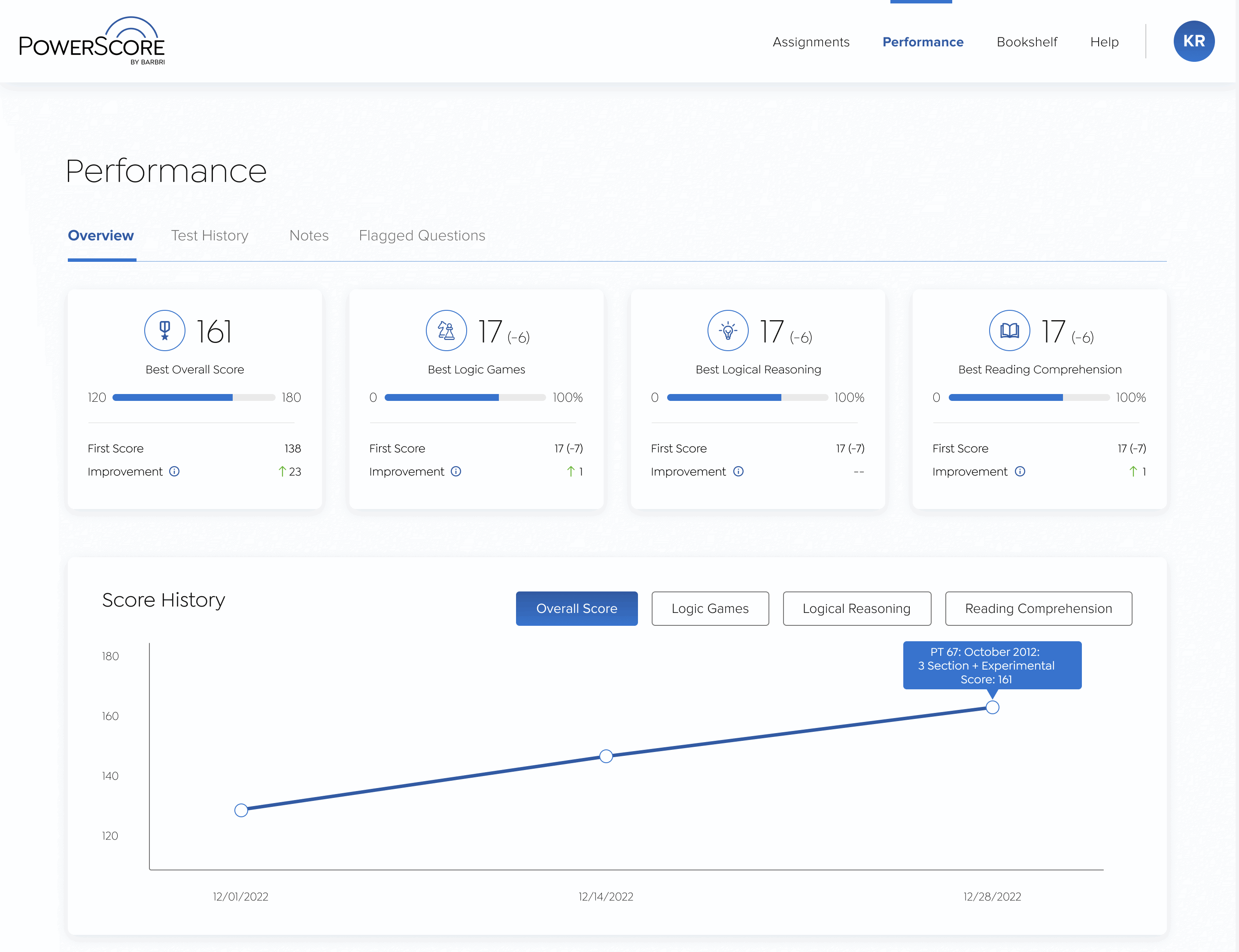
Task: Click the green arrow beside 23
Action: [282, 471]
